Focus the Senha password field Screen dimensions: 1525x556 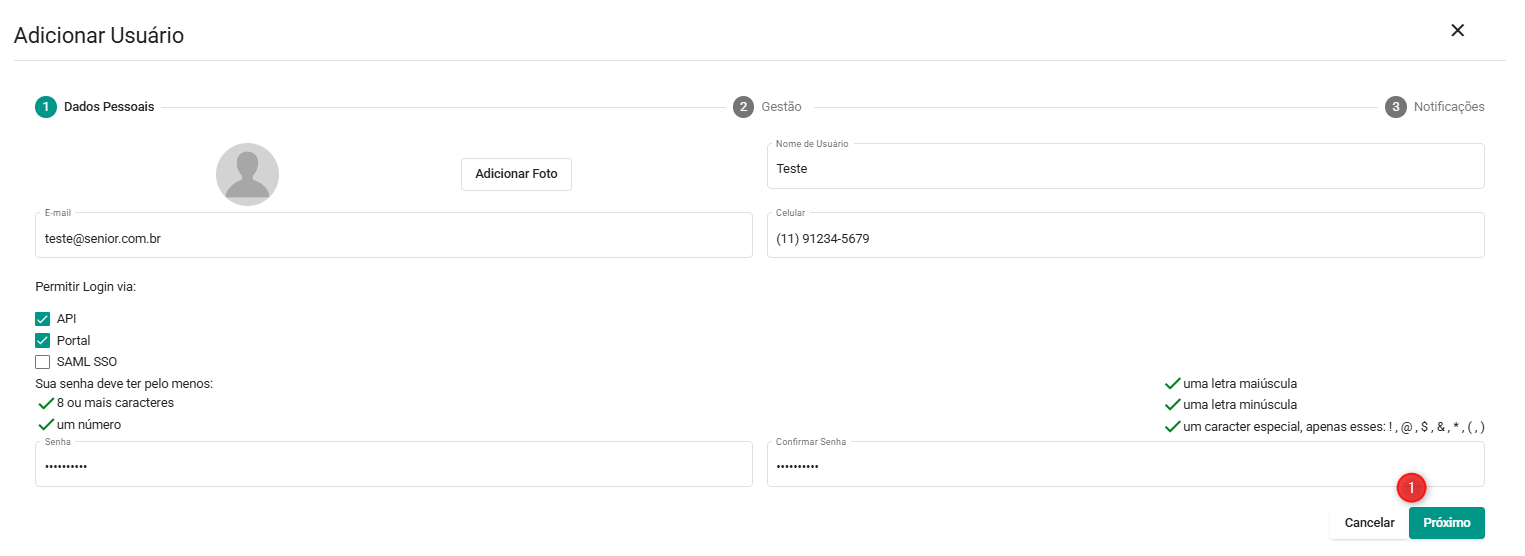pyautogui.click(x=393, y=467)
